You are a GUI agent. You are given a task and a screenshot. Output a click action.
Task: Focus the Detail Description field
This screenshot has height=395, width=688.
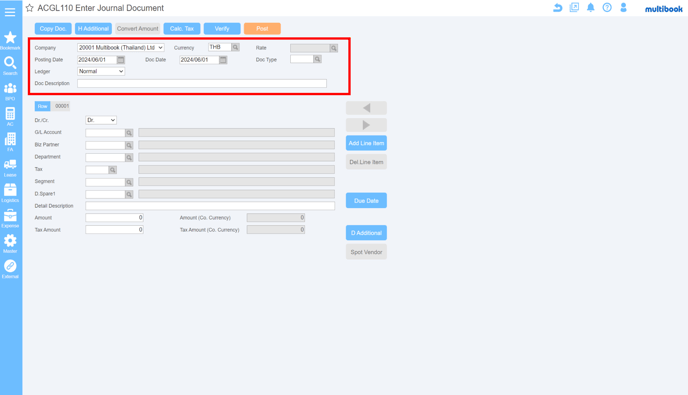click(210, 206)
